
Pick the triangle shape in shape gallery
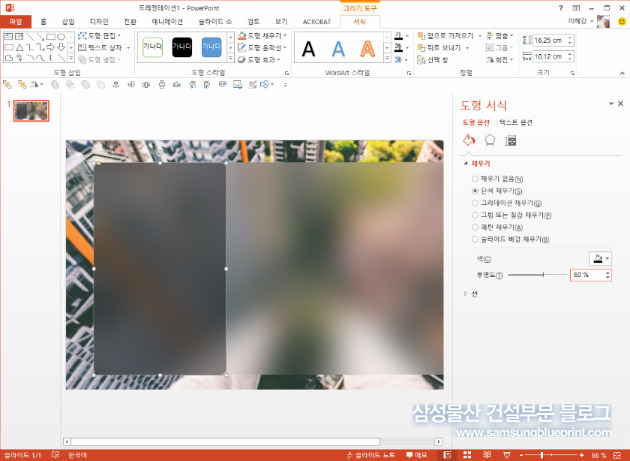[x=19, y=47]
